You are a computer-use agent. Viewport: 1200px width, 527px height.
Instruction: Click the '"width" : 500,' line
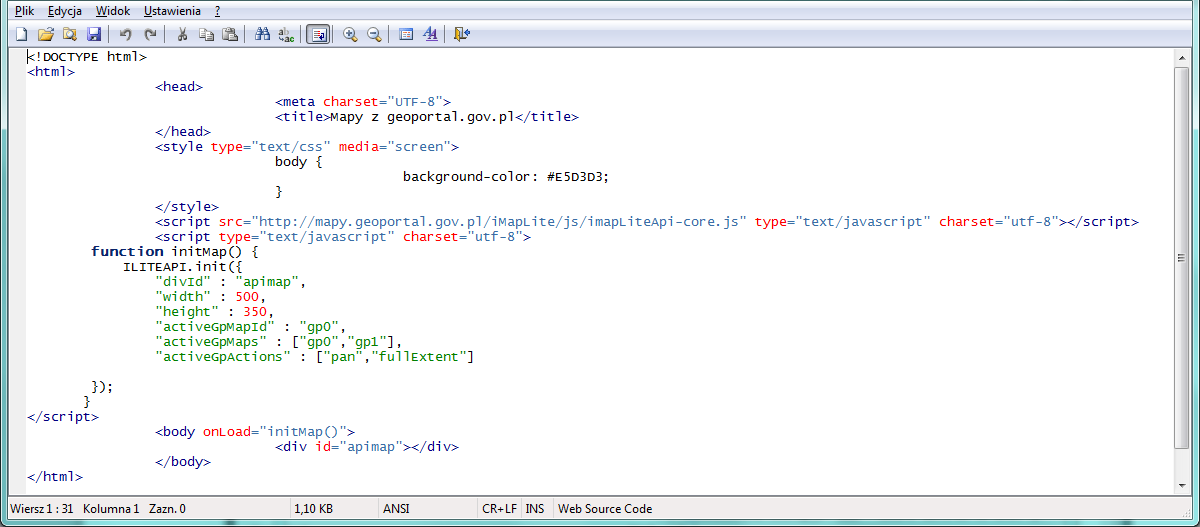coord(211,297)
